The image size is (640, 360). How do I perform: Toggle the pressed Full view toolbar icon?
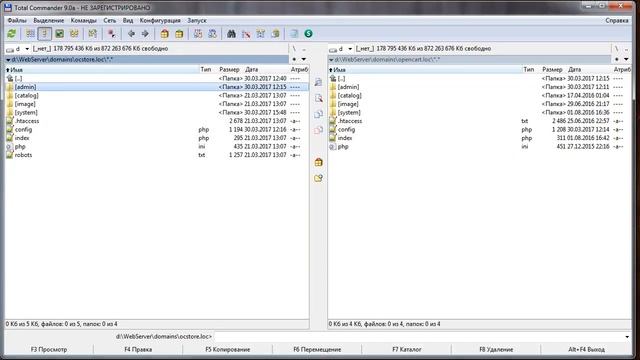[44, 34]
